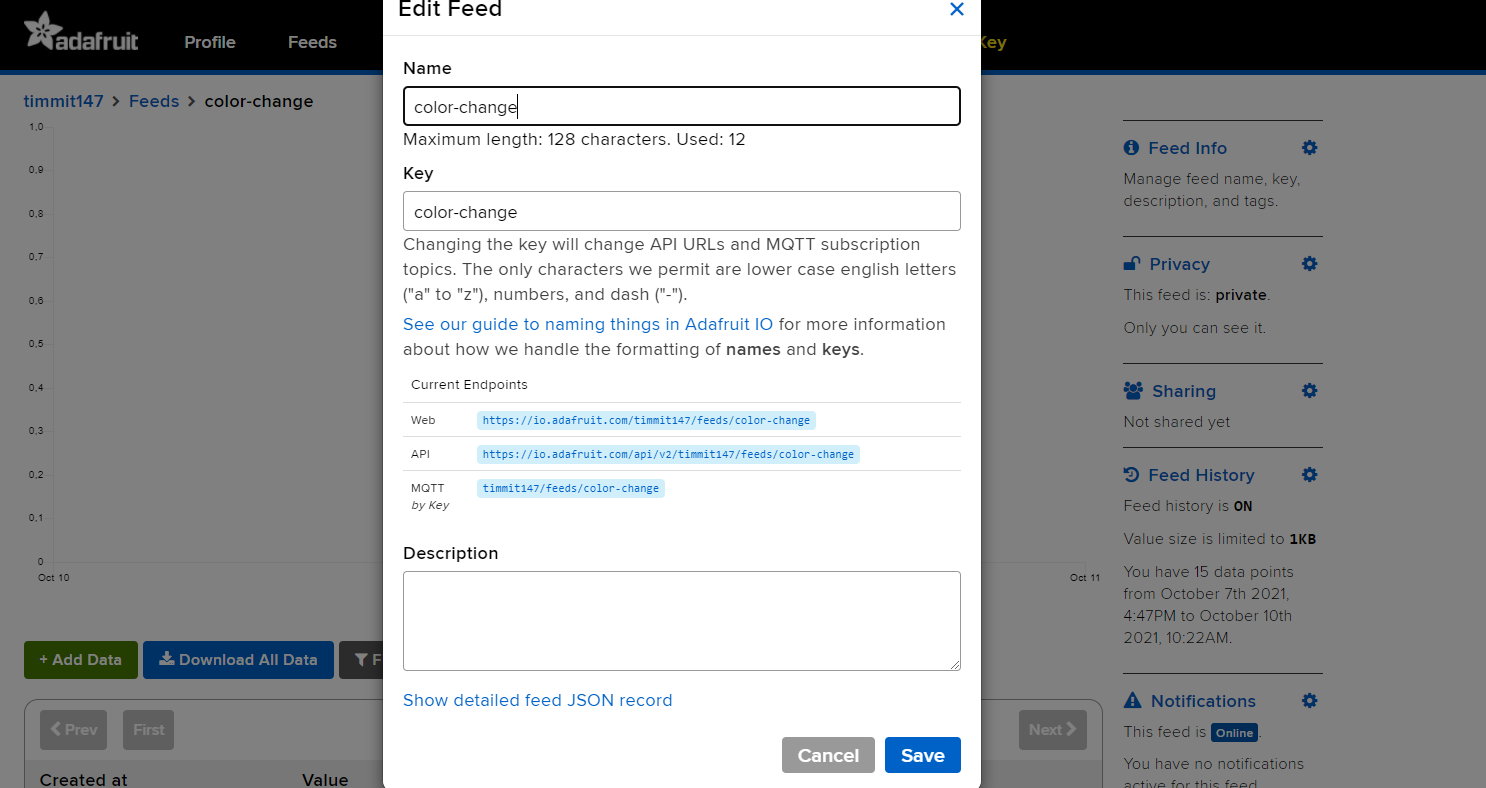
Task: Click the Not shared yet text
Action: pos(1177,422)
